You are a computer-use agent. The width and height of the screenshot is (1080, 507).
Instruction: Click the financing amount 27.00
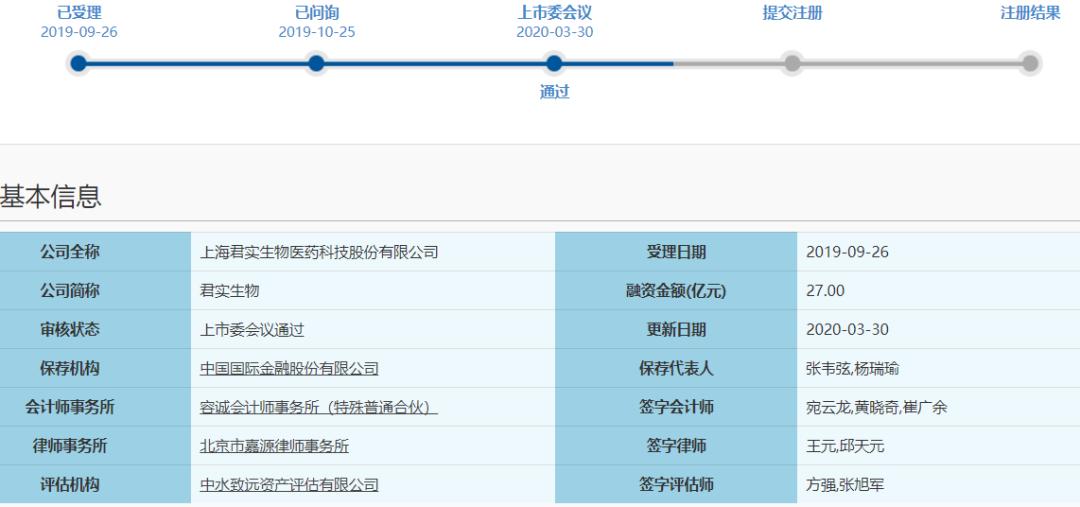point(825,291)
